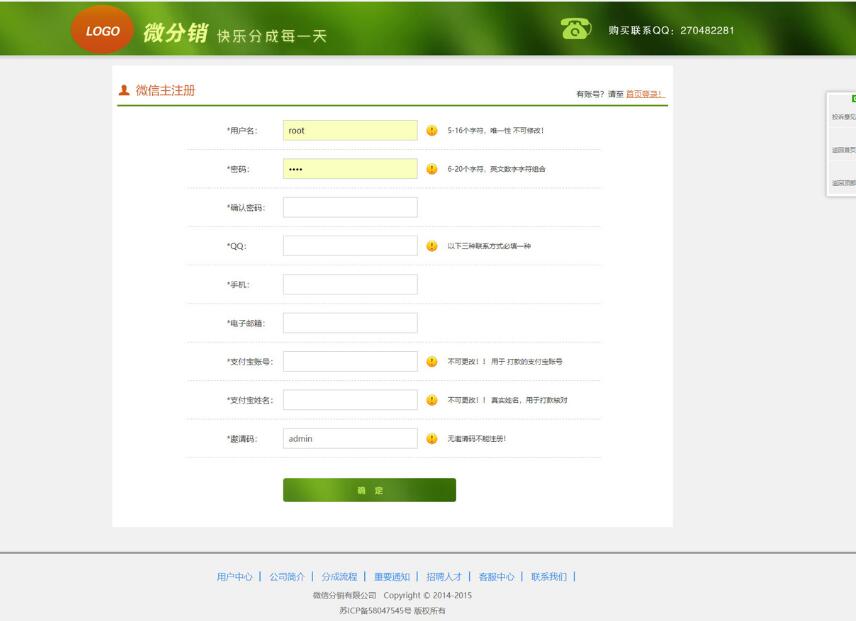The height and width of the screenshot is (621, 856).
Task: Open the 公司简介 footer link
Action: pyautogui.click(x=288, y=575)
